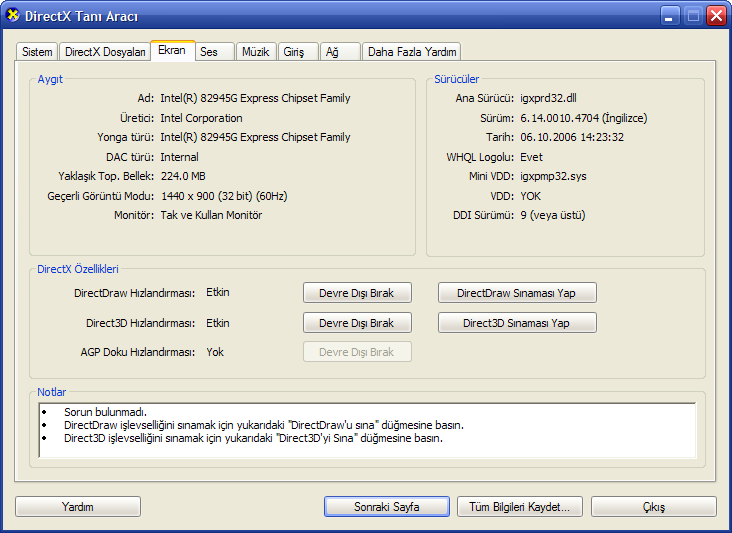The image size is (732, 533).
Task: Open the Ağ tab
Action: point(340,52)
